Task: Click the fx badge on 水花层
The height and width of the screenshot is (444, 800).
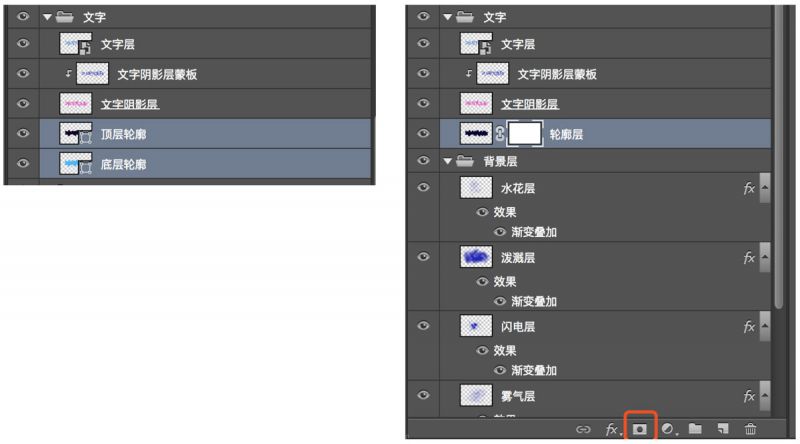Action: [x=749, y=188]
